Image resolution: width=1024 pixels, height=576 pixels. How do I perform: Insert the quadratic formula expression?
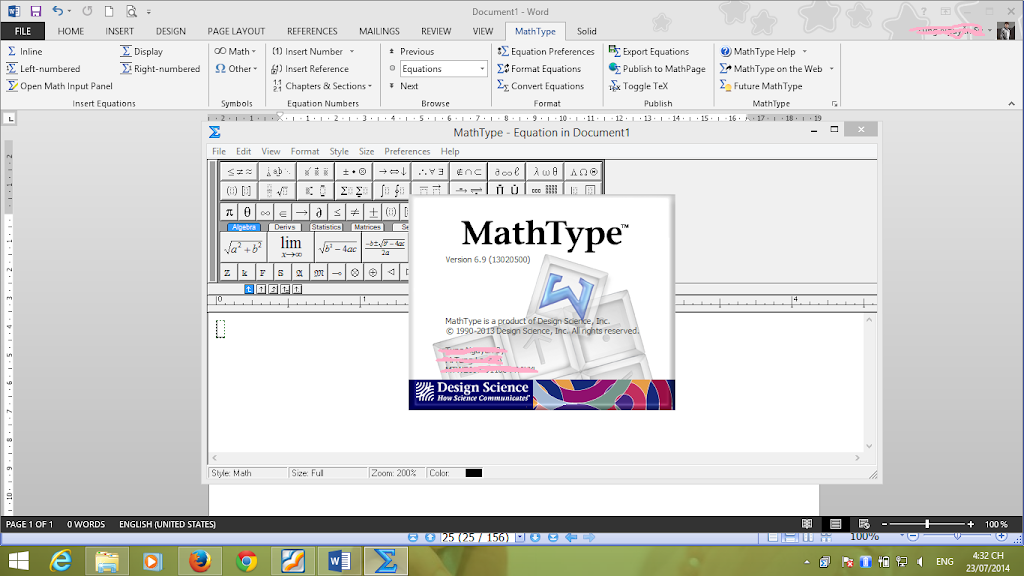pos(385,248)
